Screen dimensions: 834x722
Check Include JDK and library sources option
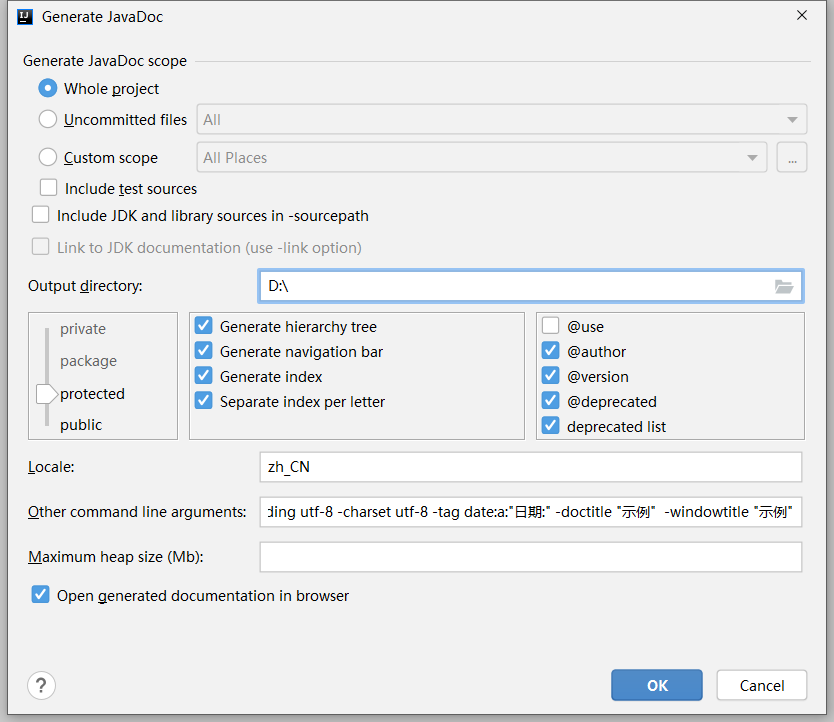pyautogui.click(x=40, y=214)
